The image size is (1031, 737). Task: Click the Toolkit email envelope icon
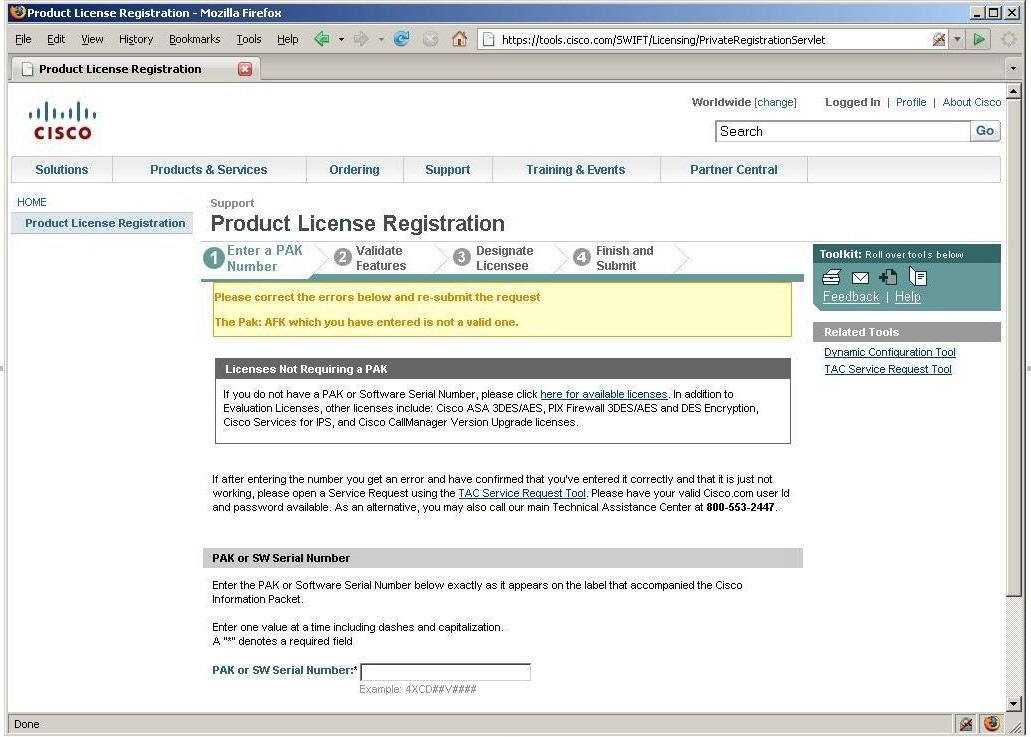(x=860, y=278)
